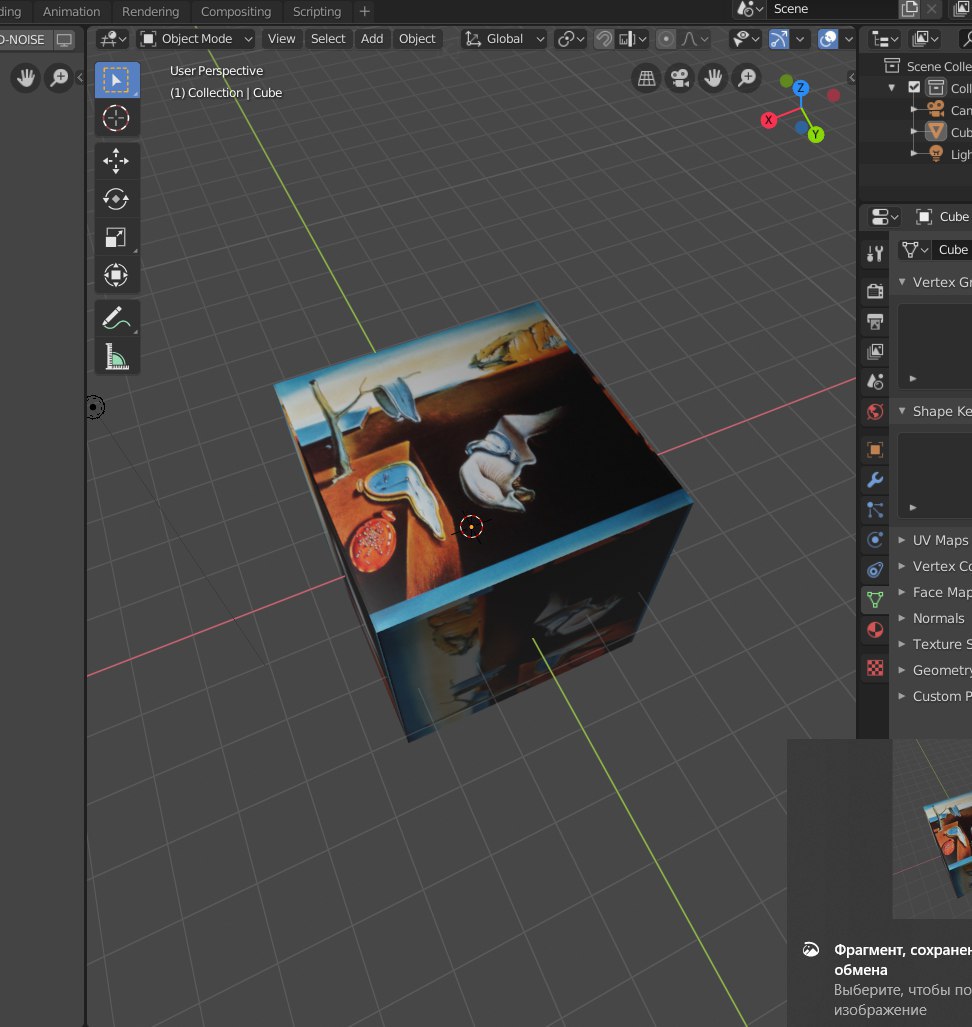
Task: Select the Annotate pencil tool
Action: click(117, 318)
